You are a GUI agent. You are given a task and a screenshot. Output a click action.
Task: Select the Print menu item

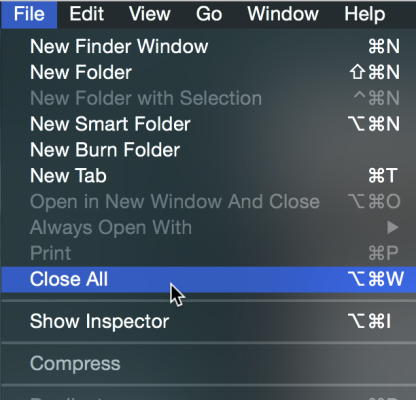tap(208, 253)
